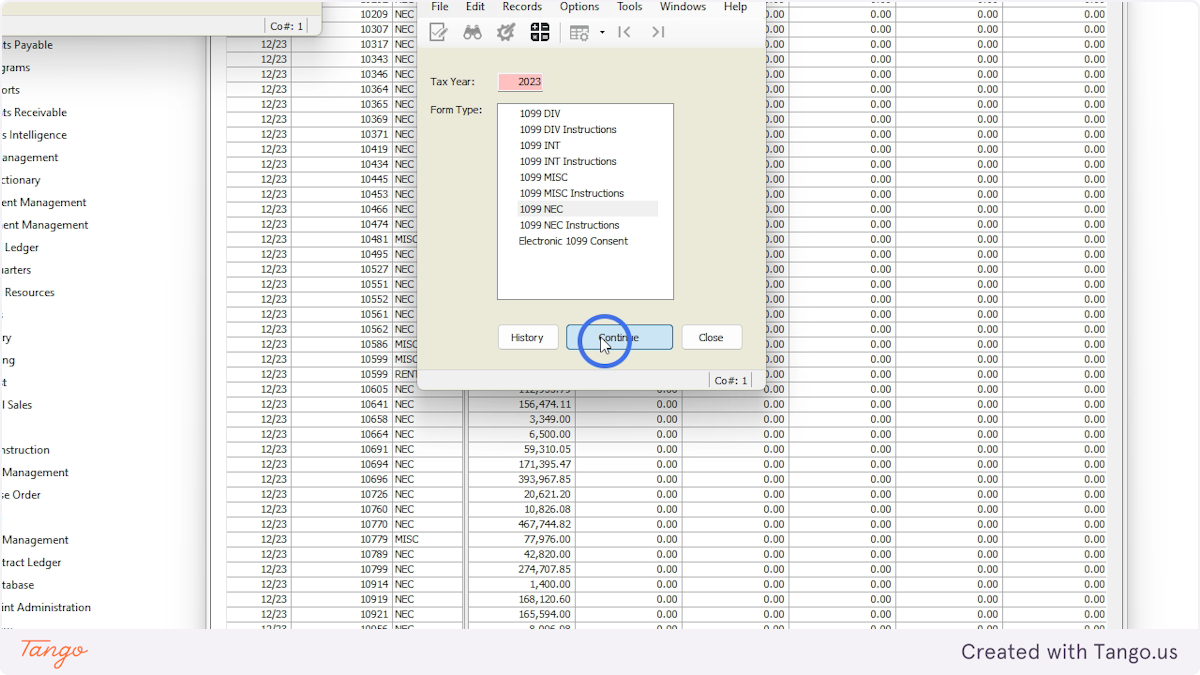Image resolution: width=1200 pixels, height=675 pixels.
Task: Open the File menu
Action: pyautogui.click(x=440, y=7)
